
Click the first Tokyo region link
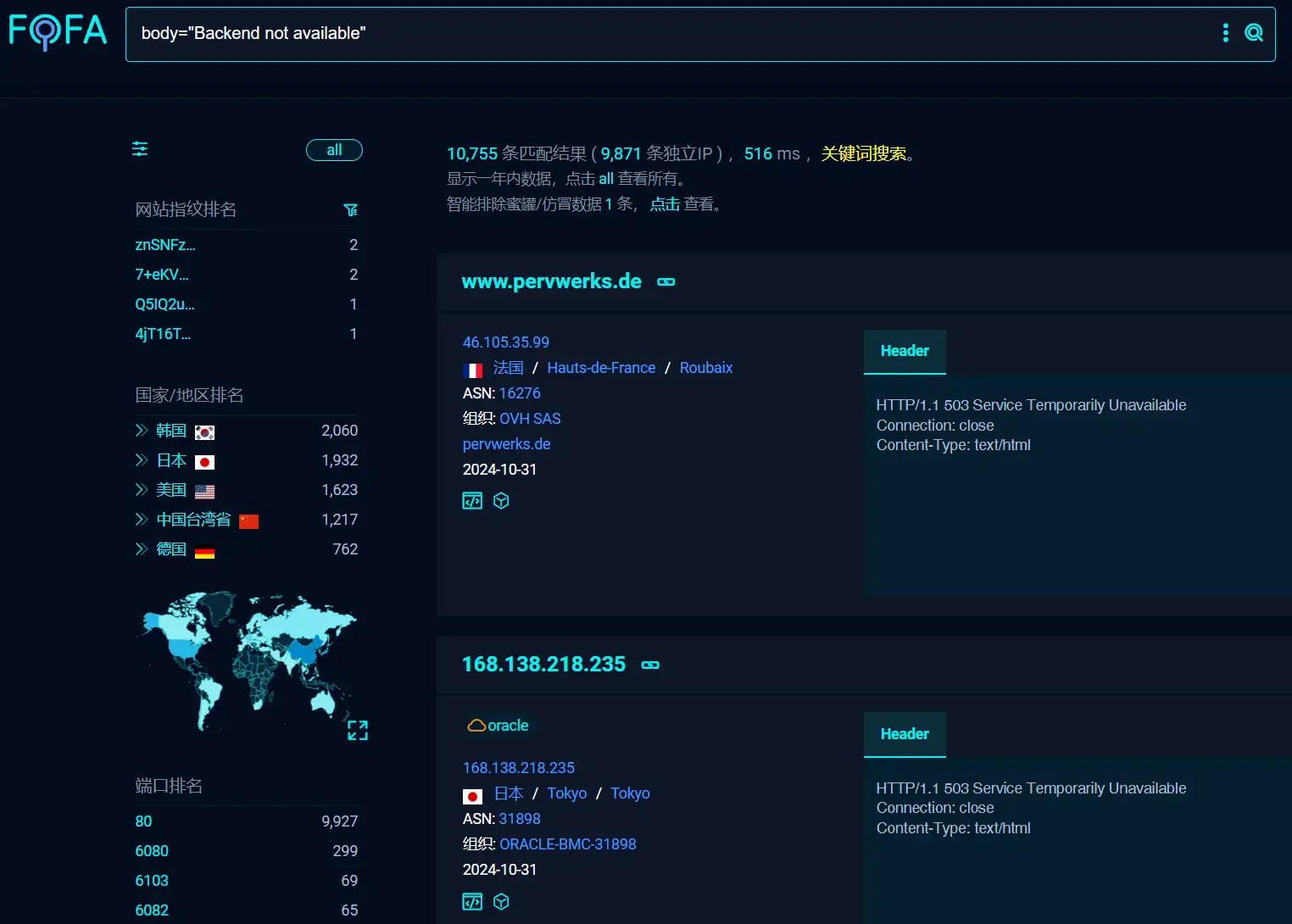(x=566, y=793)
